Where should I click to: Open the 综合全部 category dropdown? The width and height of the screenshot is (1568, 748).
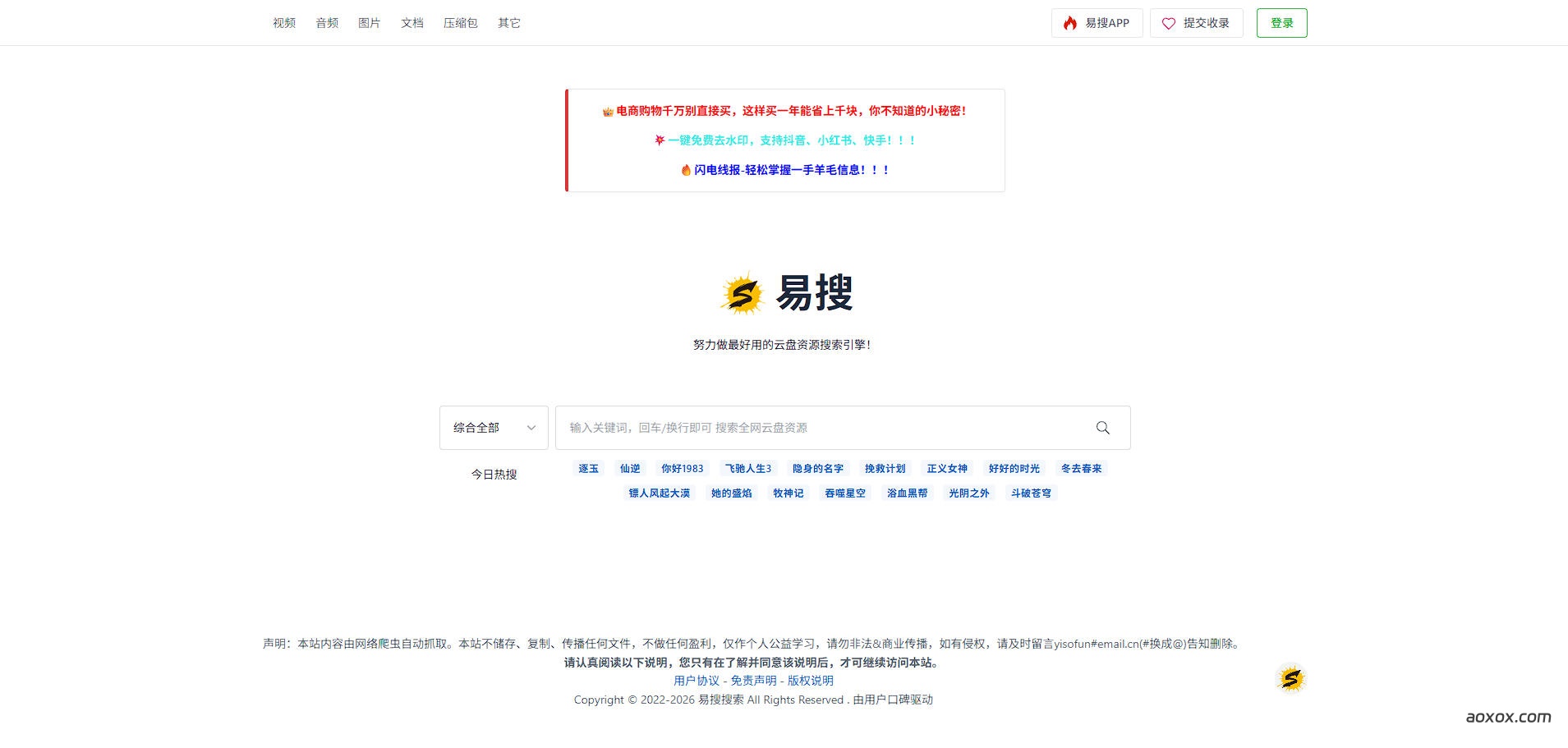(493, 428)
